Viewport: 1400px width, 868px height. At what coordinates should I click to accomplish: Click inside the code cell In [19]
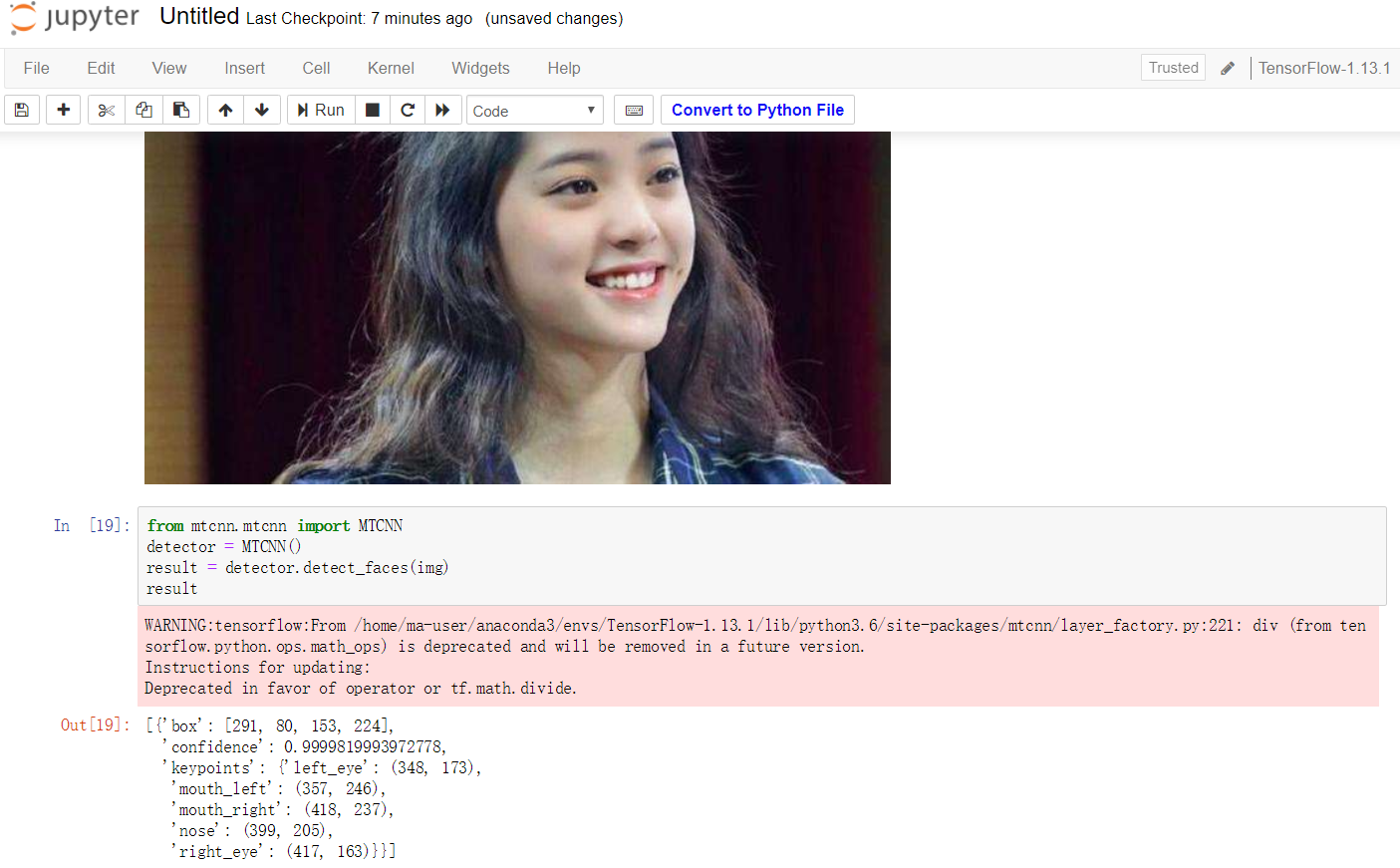click(762, 556)
